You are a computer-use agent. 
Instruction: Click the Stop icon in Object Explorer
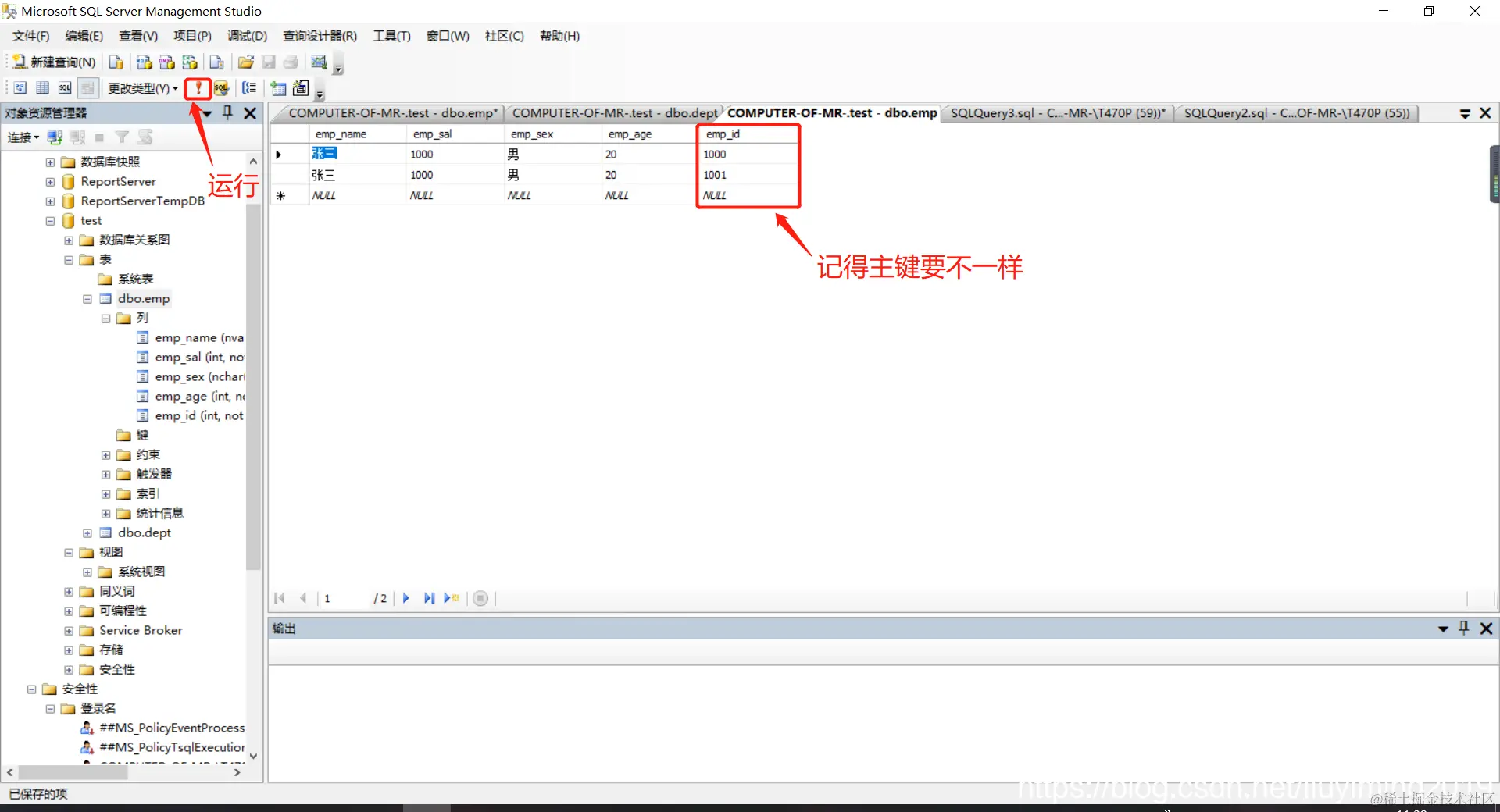pyautogui.click(x=99, y=137)
